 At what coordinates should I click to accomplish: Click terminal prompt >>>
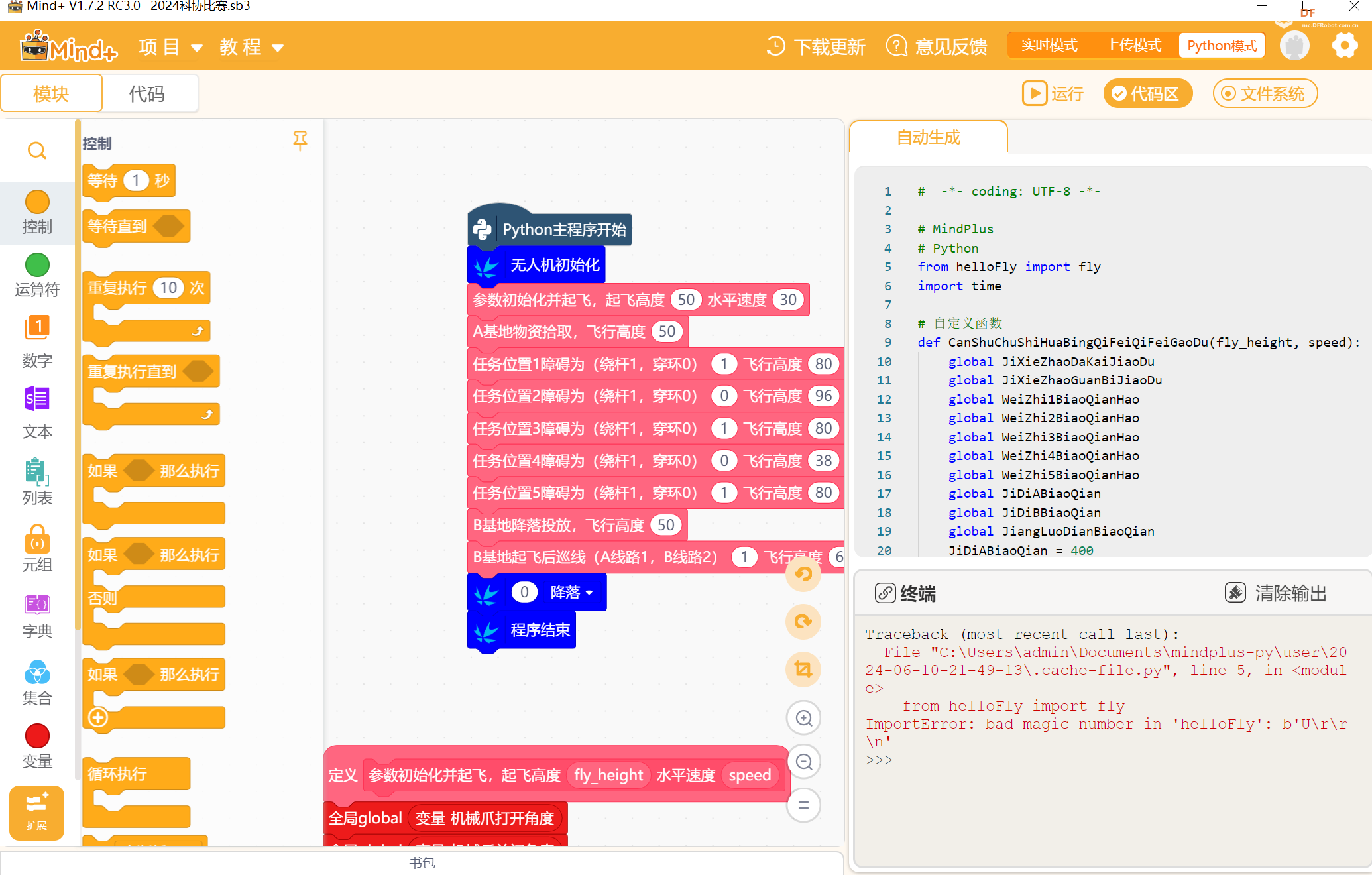879,760
